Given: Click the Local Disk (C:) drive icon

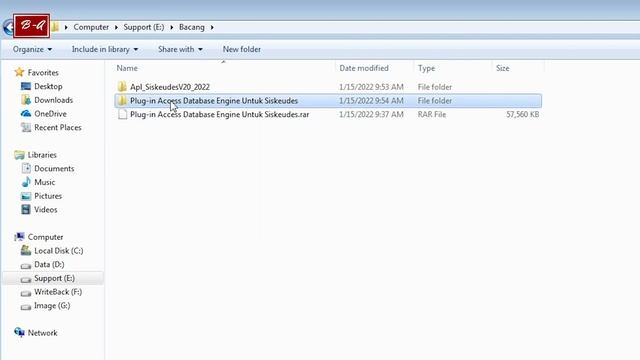Looking at the screenshot, I should click(x=26, y=250).
